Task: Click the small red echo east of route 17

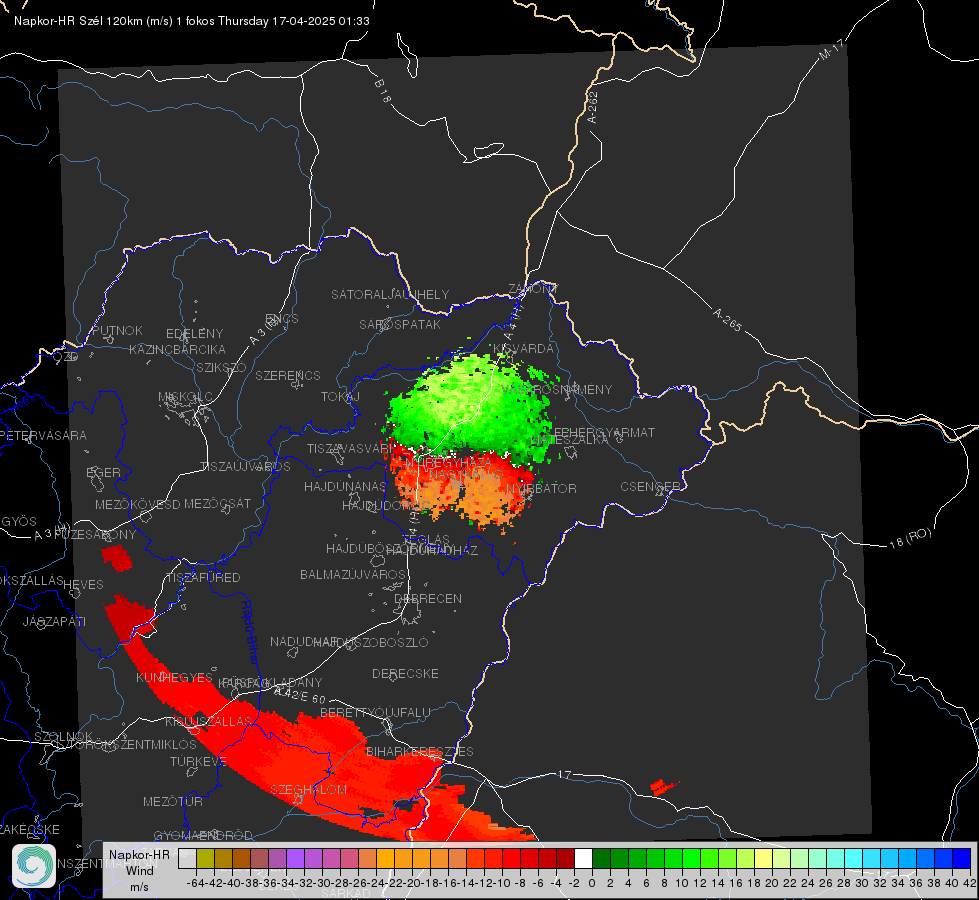Action: pos(662,786)
